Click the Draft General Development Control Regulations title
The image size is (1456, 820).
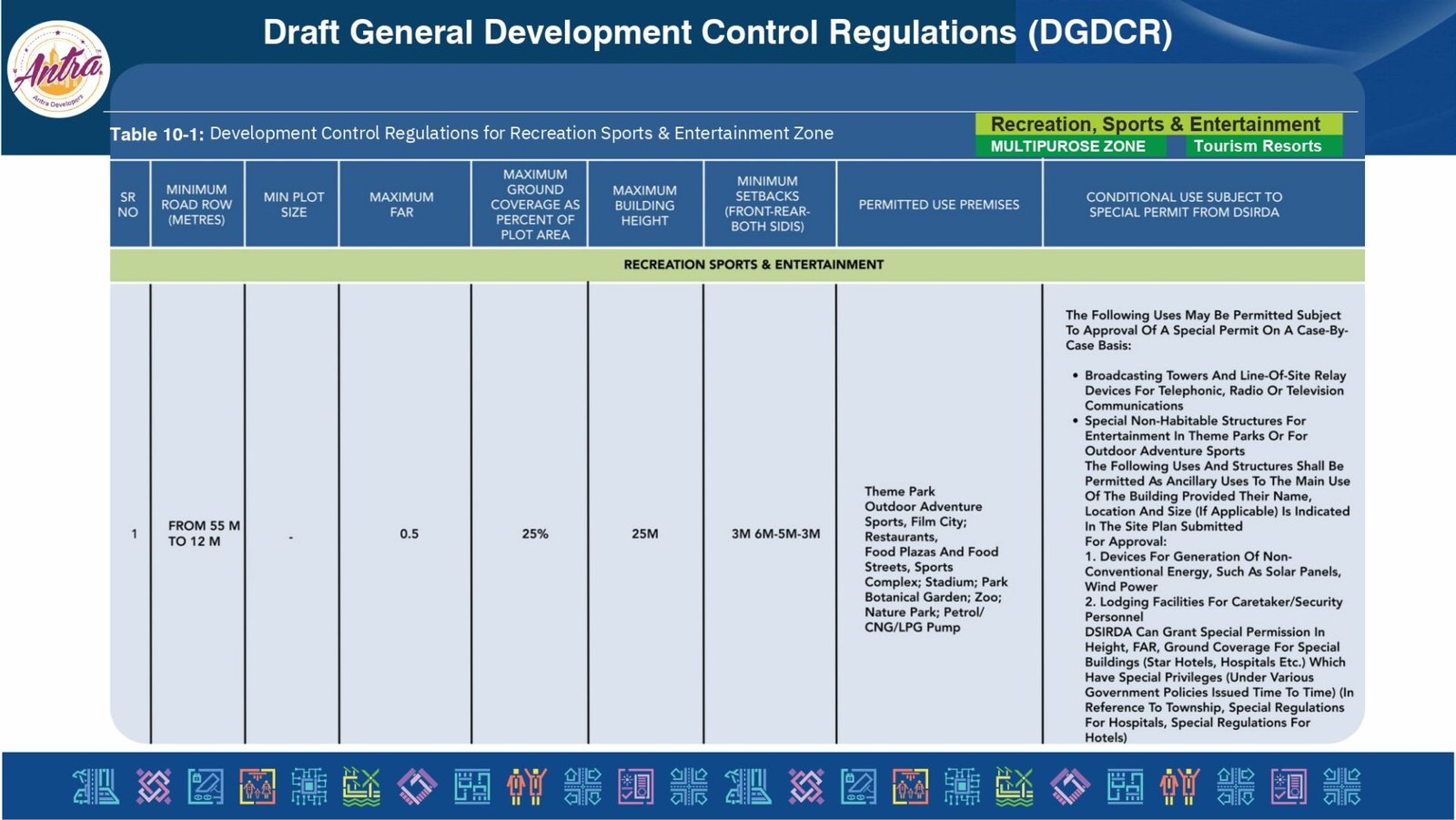tap(717, 33)
